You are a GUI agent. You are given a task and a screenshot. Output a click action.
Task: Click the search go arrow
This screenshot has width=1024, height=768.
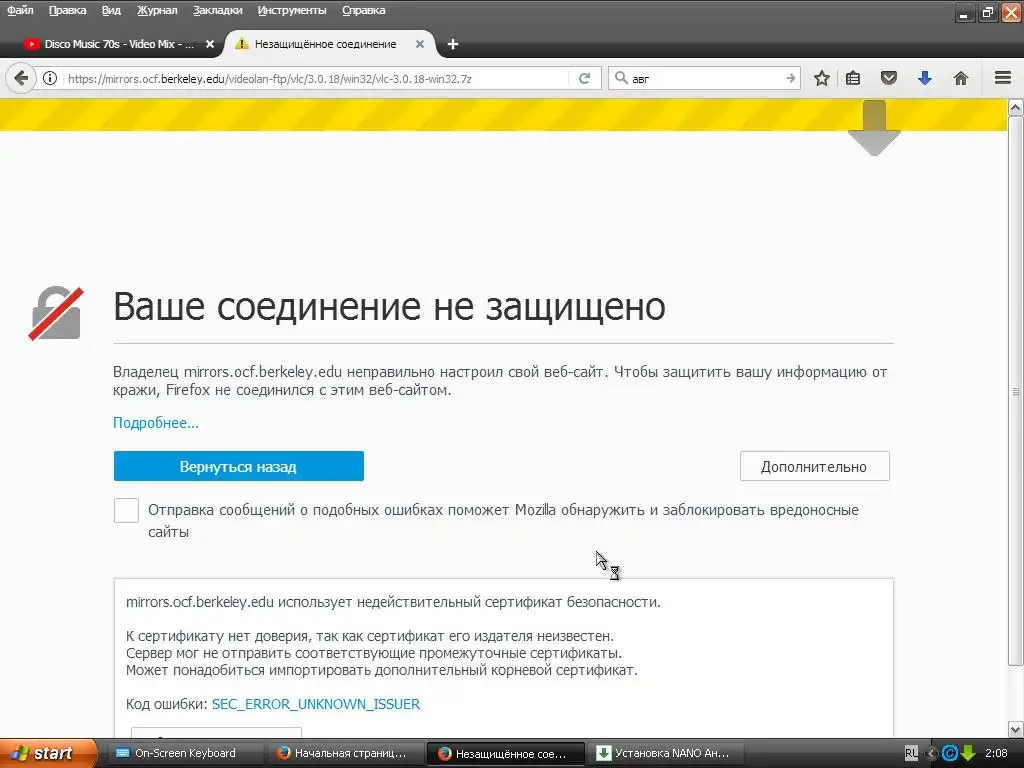point(790,78)
